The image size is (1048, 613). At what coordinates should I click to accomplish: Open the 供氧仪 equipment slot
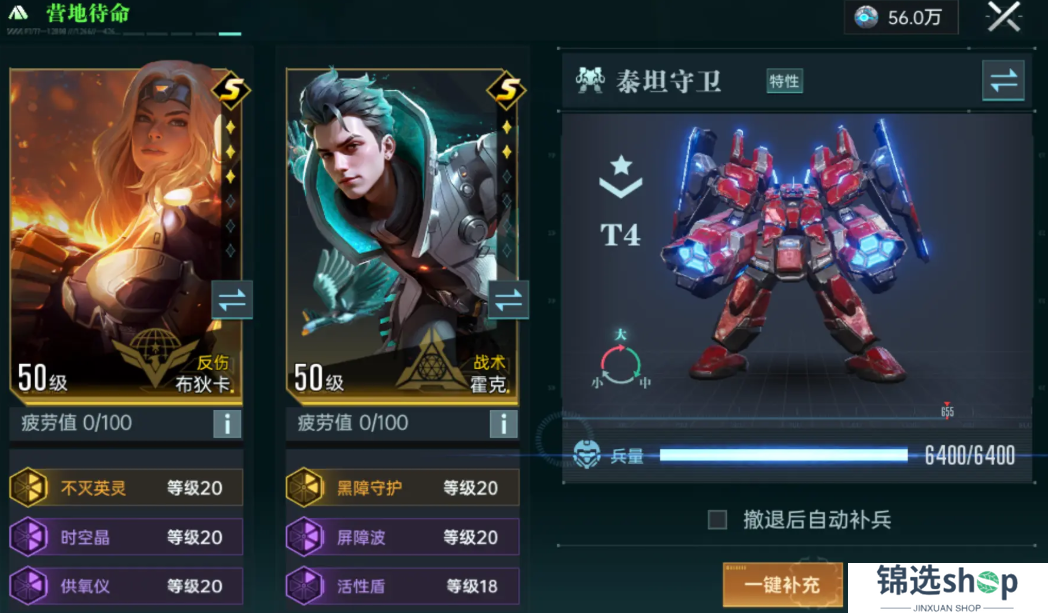coord(126,586)
